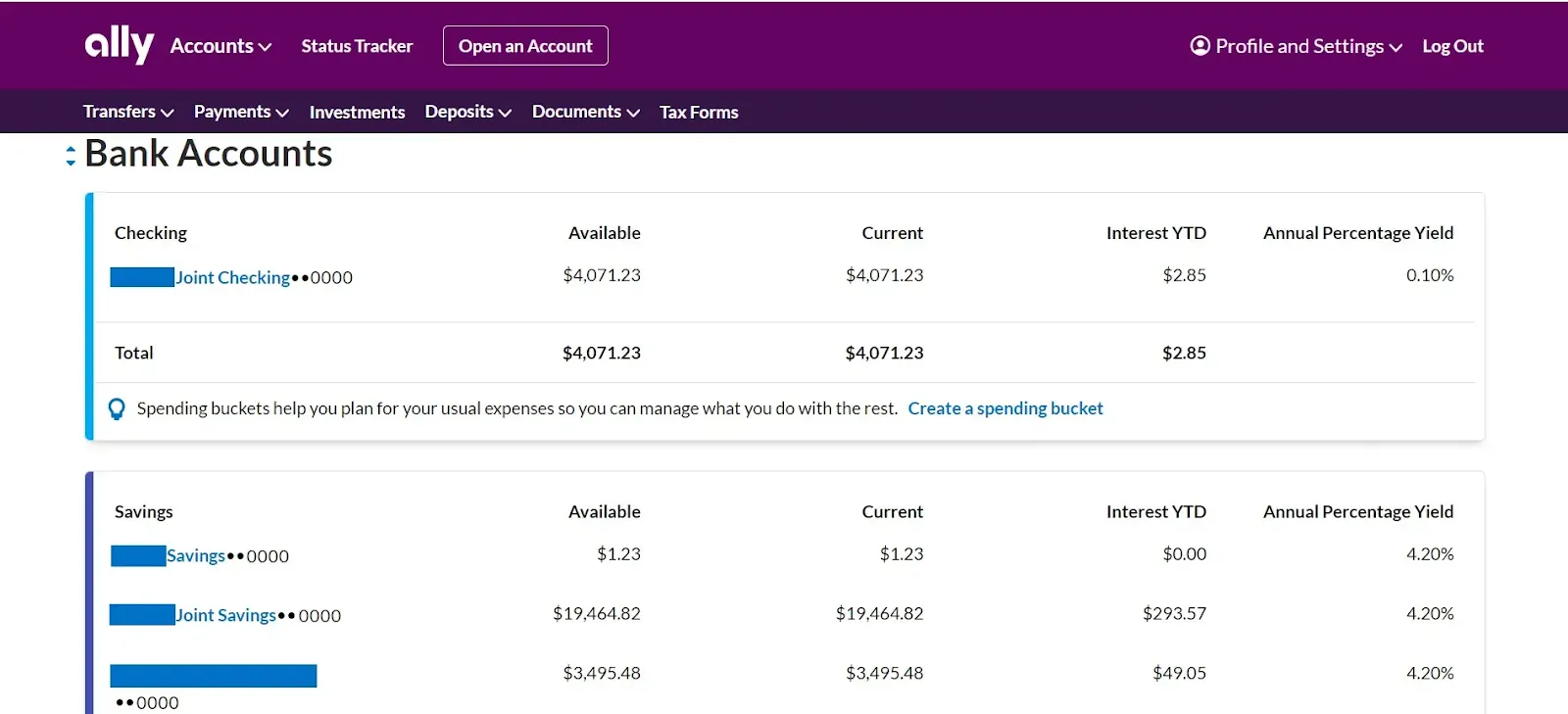Click the Savings section label
Screen dimensions: 1568x714
[144, 511]
